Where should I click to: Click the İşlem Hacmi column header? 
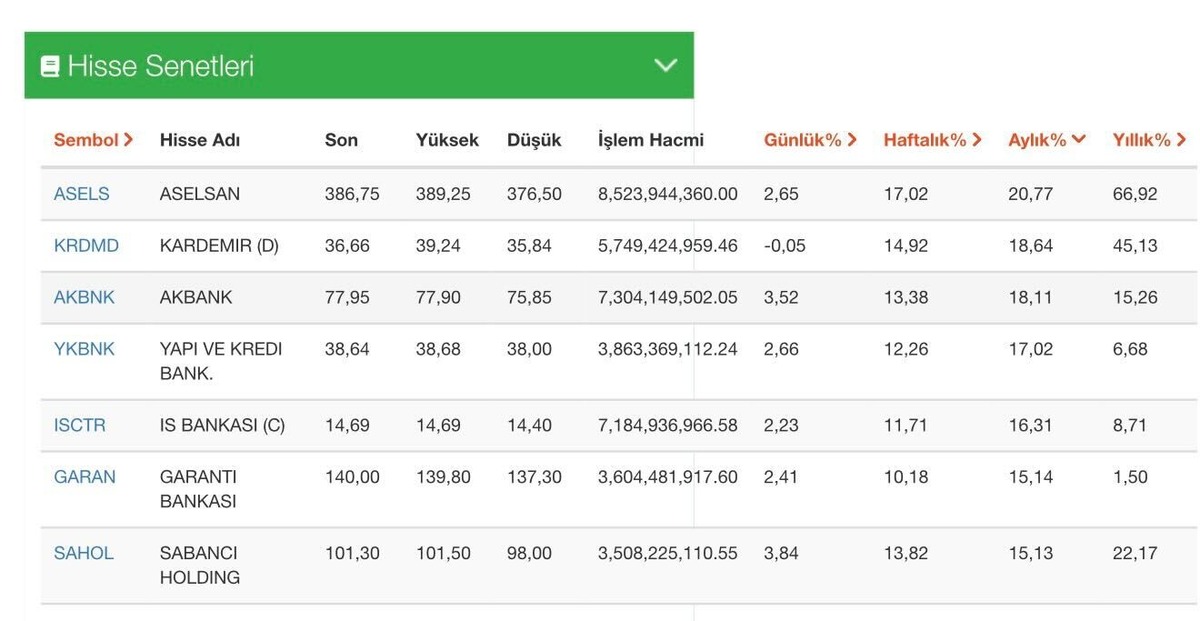coord(650,140)
